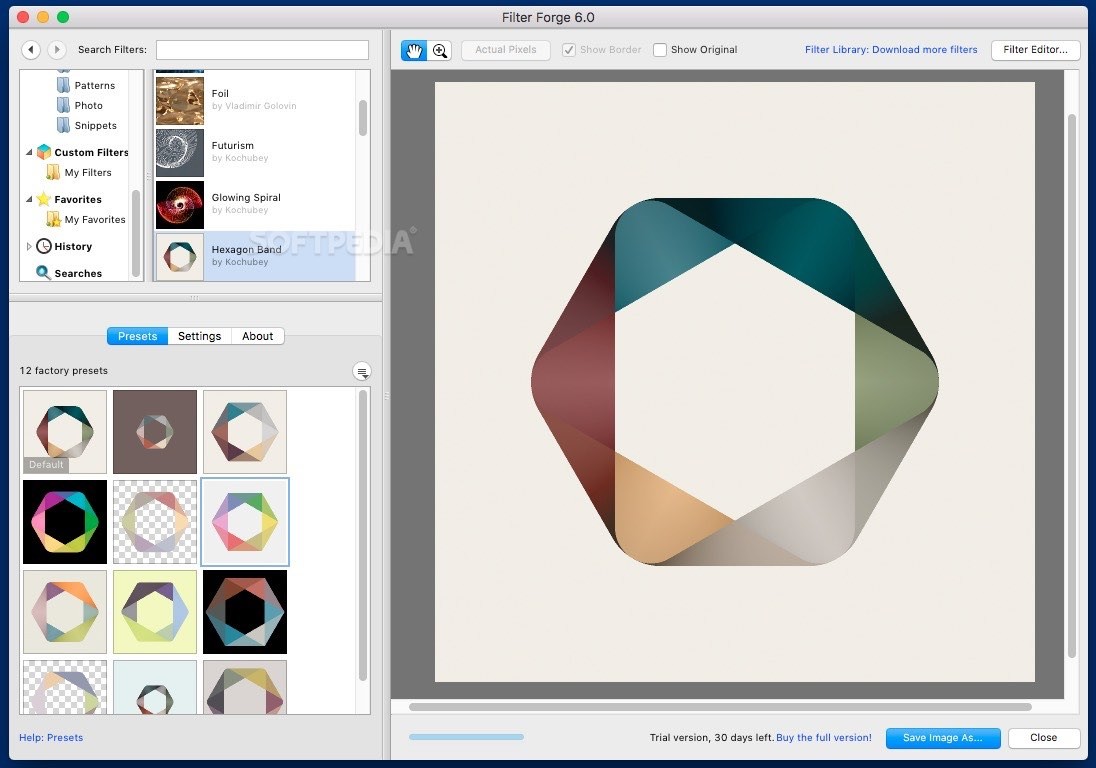Select the Zoom tool

[x=439, y=49]
